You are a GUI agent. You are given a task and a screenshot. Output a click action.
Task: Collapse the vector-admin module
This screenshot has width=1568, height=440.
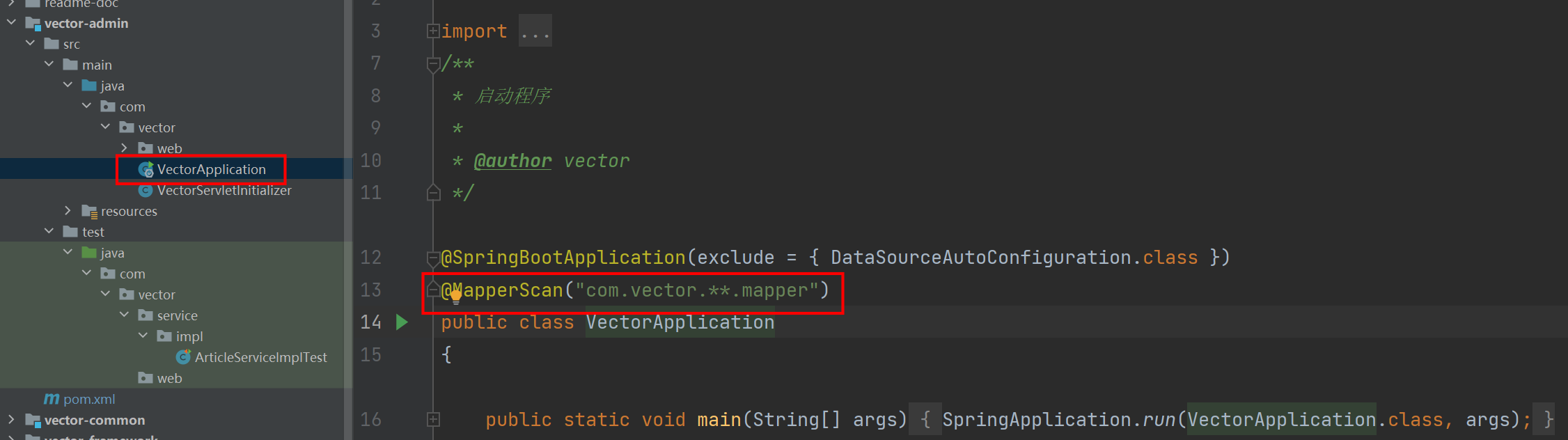coord(11,22)
